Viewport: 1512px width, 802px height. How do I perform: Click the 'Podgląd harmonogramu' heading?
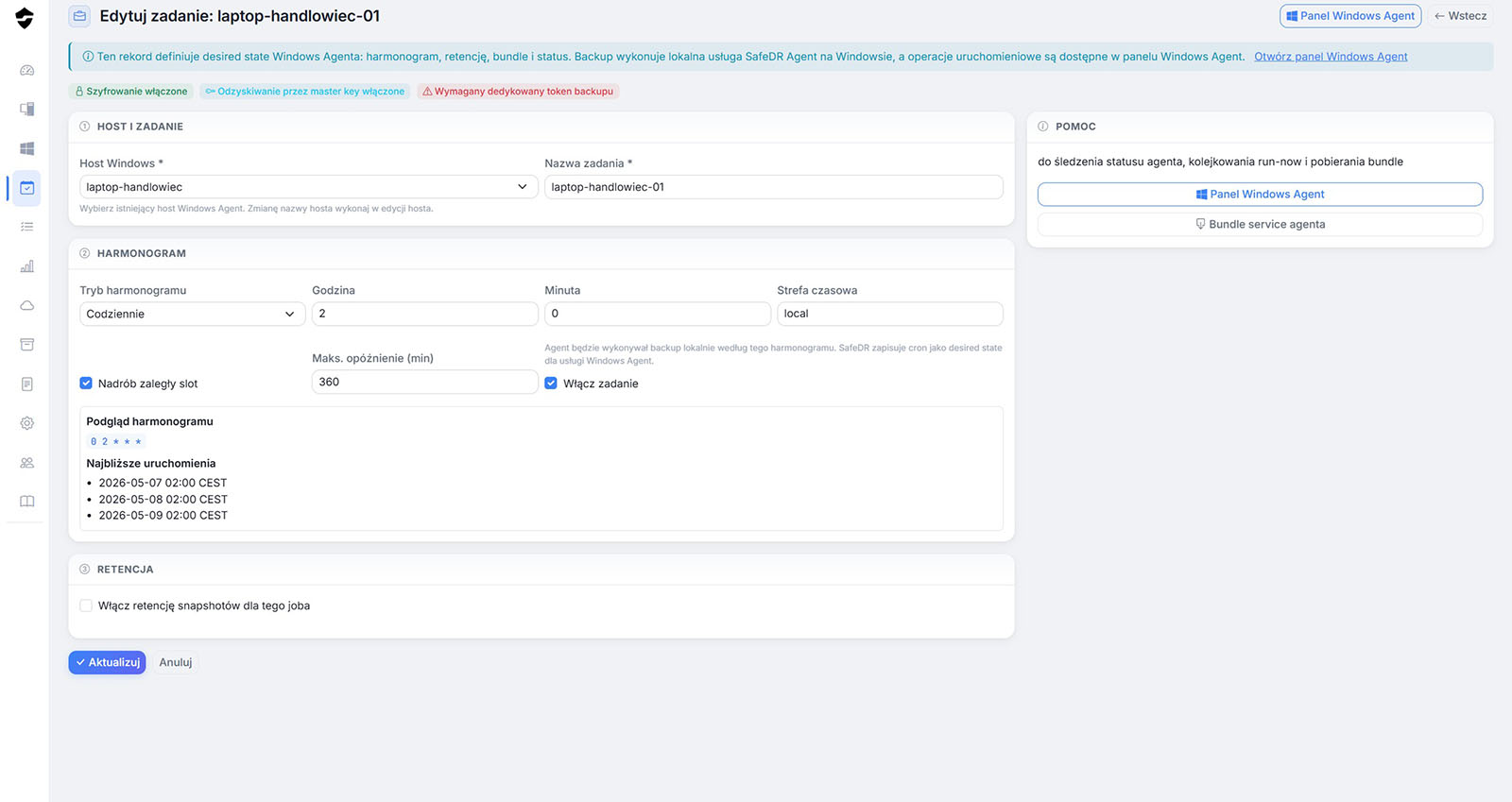tap(149, 422)
